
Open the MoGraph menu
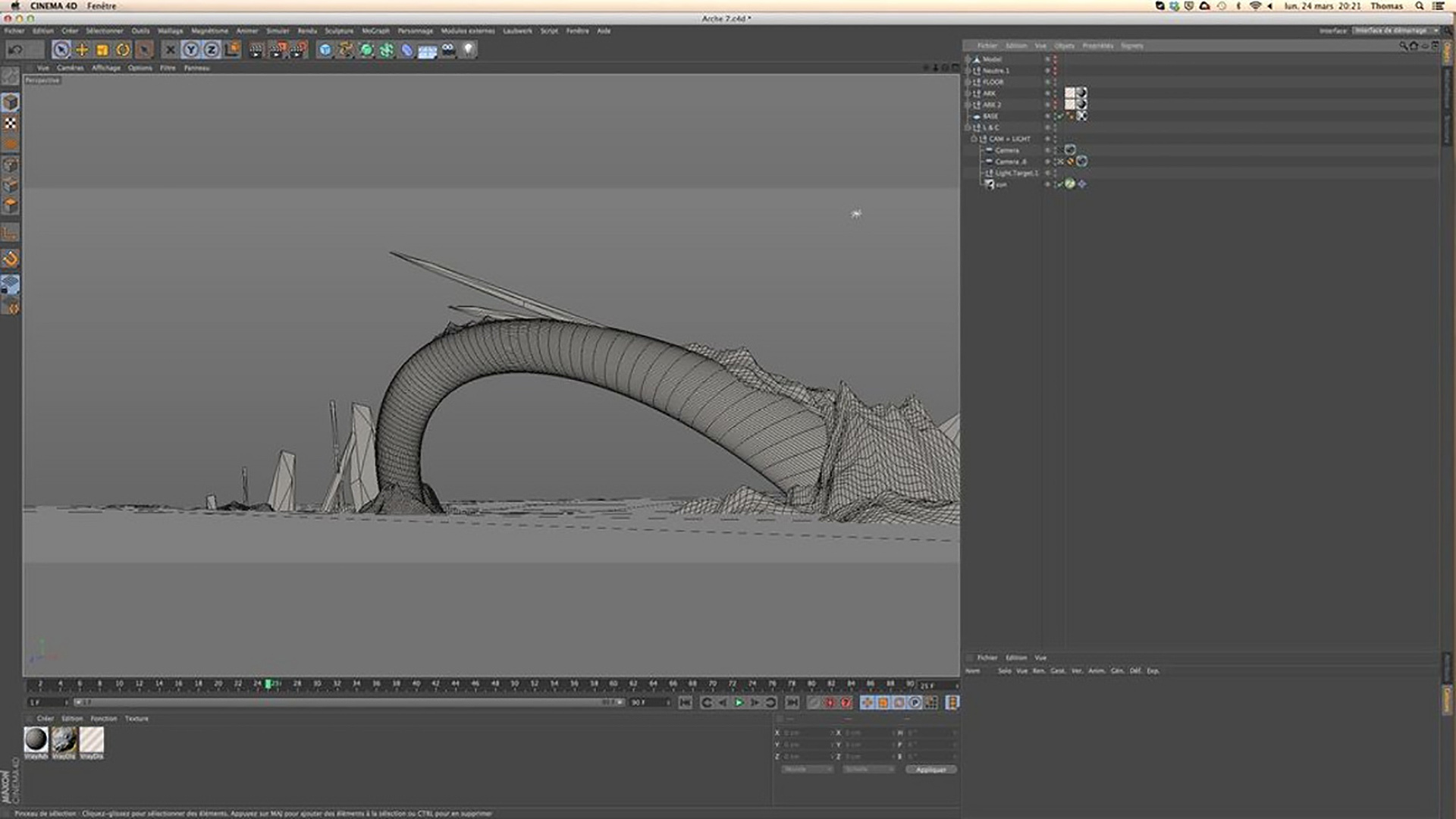(375, 31)
